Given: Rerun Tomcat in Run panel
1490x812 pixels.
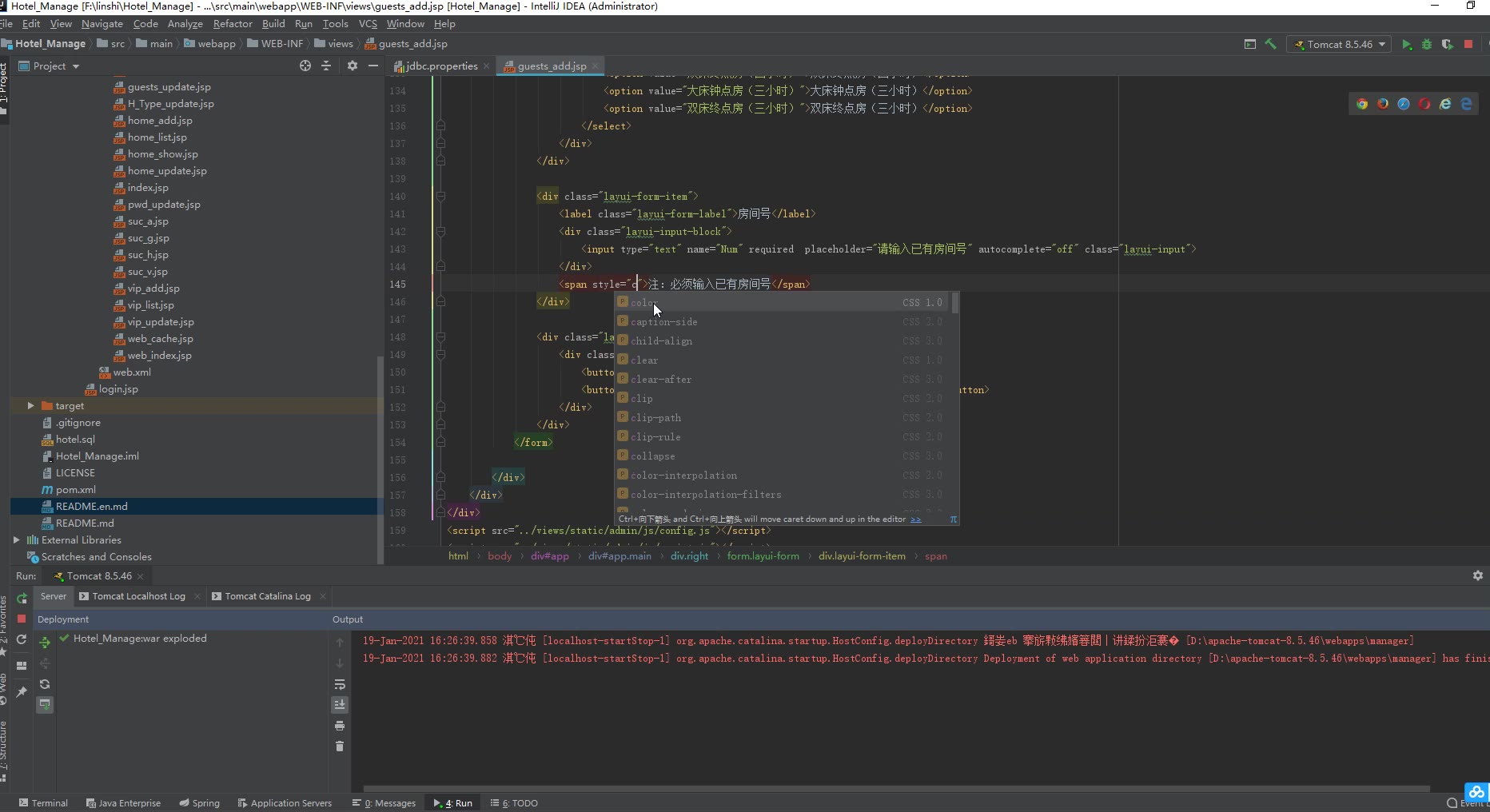Looking at the screenshot, I should (22, 599).
